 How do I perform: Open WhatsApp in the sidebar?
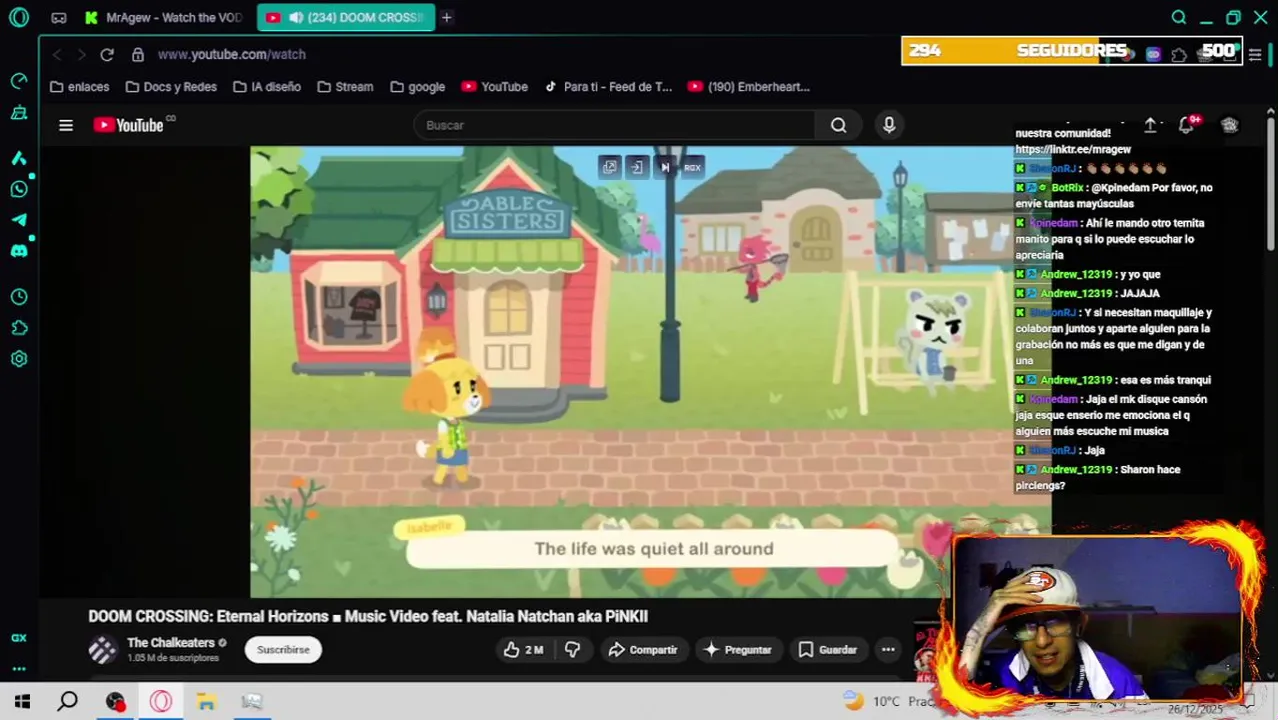(x=19, y=189)
